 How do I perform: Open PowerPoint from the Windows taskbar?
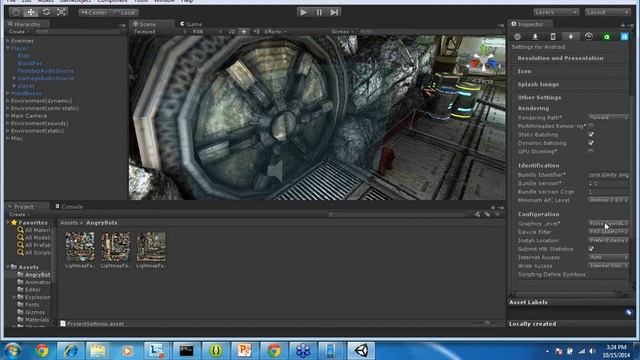[244, 351]
